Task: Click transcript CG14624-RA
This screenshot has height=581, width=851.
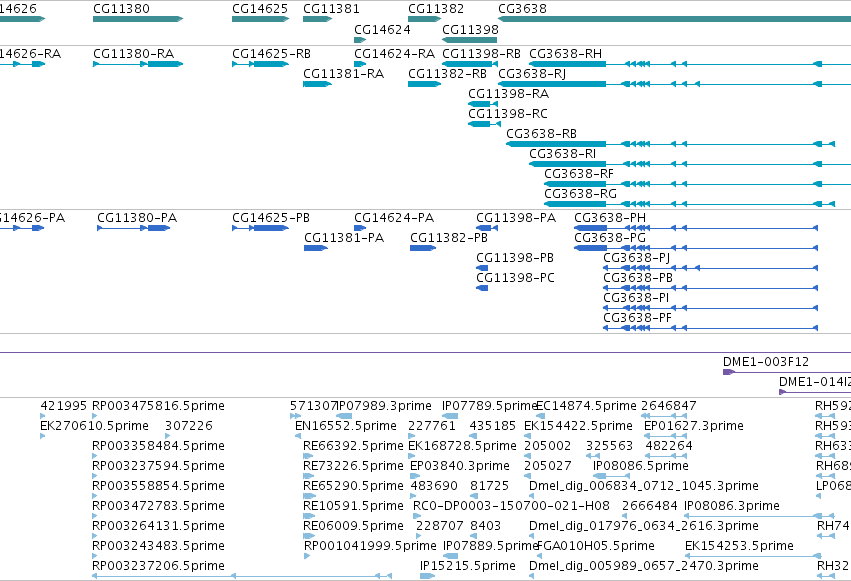Action: [395, 54]
